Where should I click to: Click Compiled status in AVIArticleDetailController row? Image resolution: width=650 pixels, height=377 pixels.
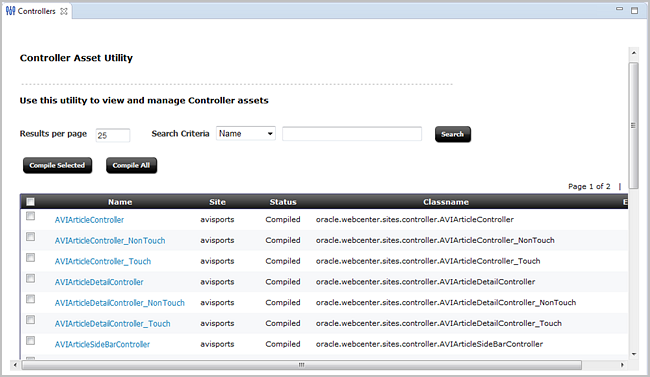tap(283, 282)
